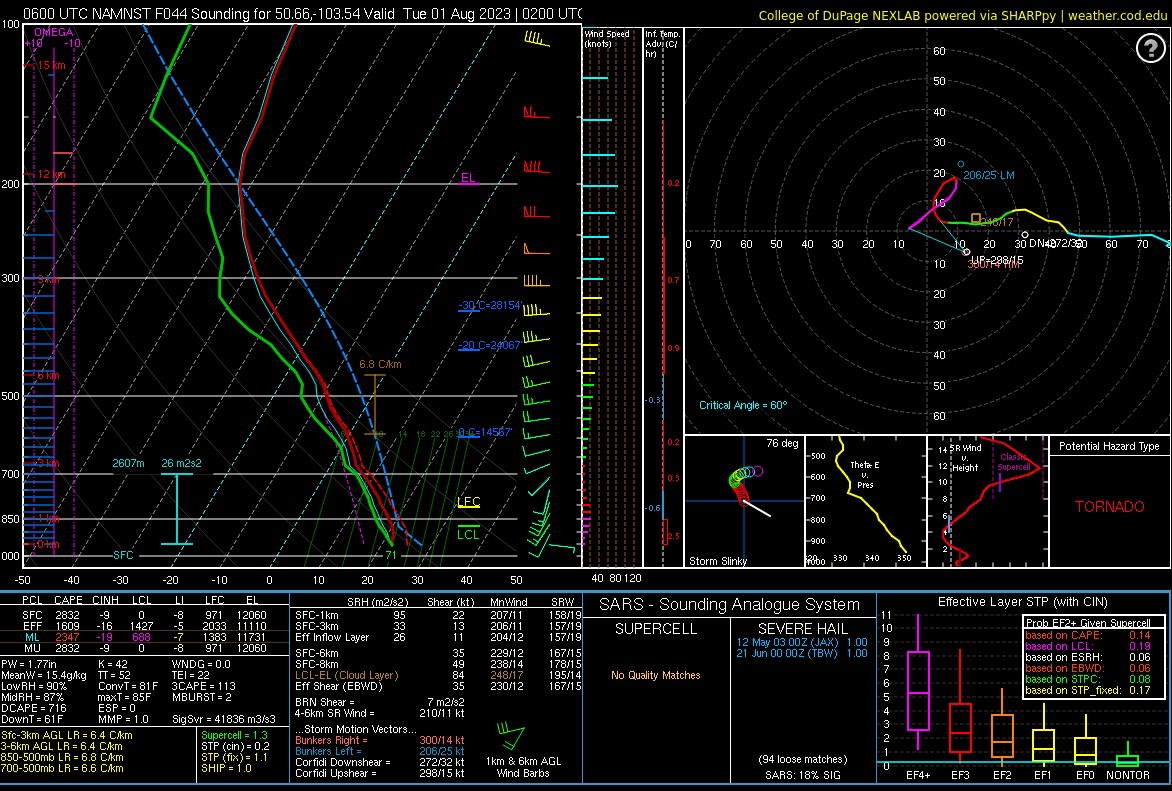Click the 'Potential Hazard Type' heading
Image resolution: width=1172 pixels, height=791 pixels.
click(1109, 446)
